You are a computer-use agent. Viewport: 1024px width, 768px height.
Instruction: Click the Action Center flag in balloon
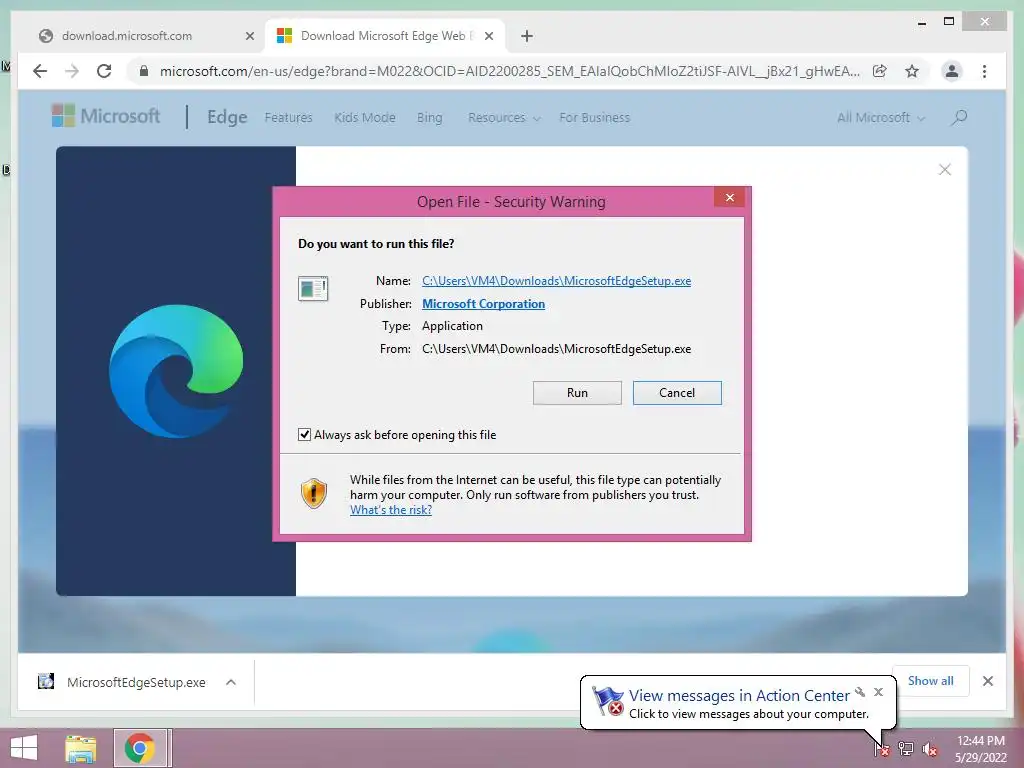(607, 701)
